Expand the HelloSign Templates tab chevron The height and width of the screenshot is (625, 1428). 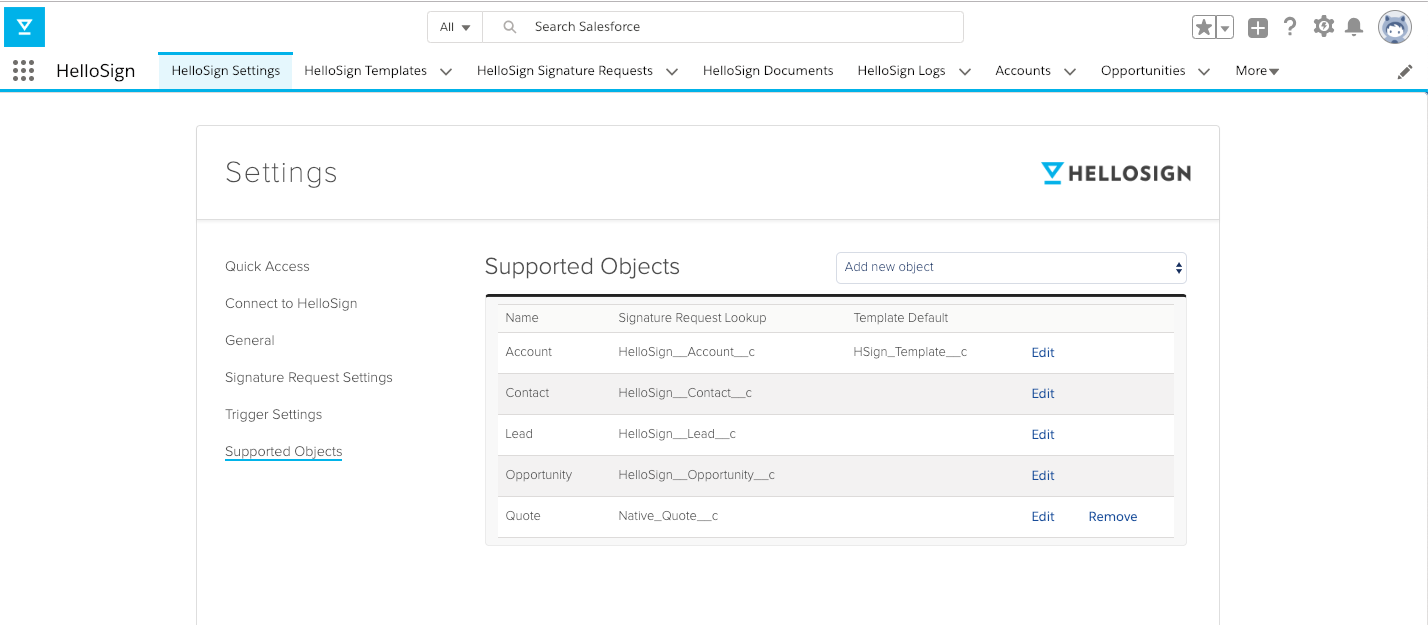coord(446,71)
